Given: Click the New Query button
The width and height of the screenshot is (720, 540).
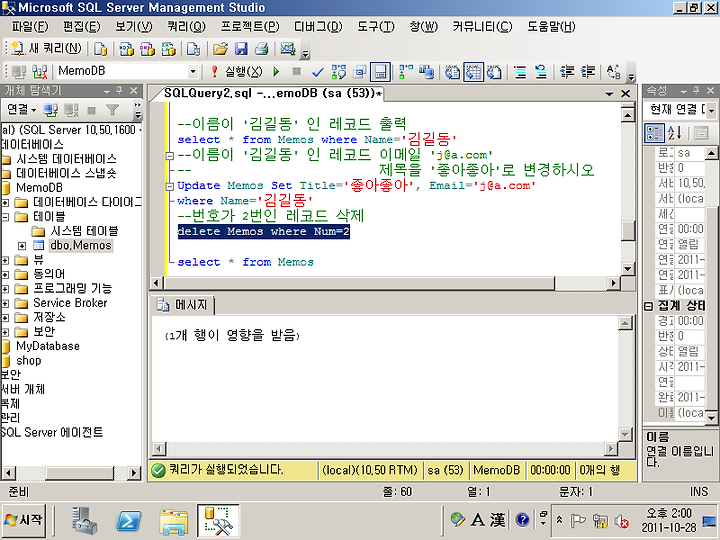Looking at the screenshot, I should 46,48.
